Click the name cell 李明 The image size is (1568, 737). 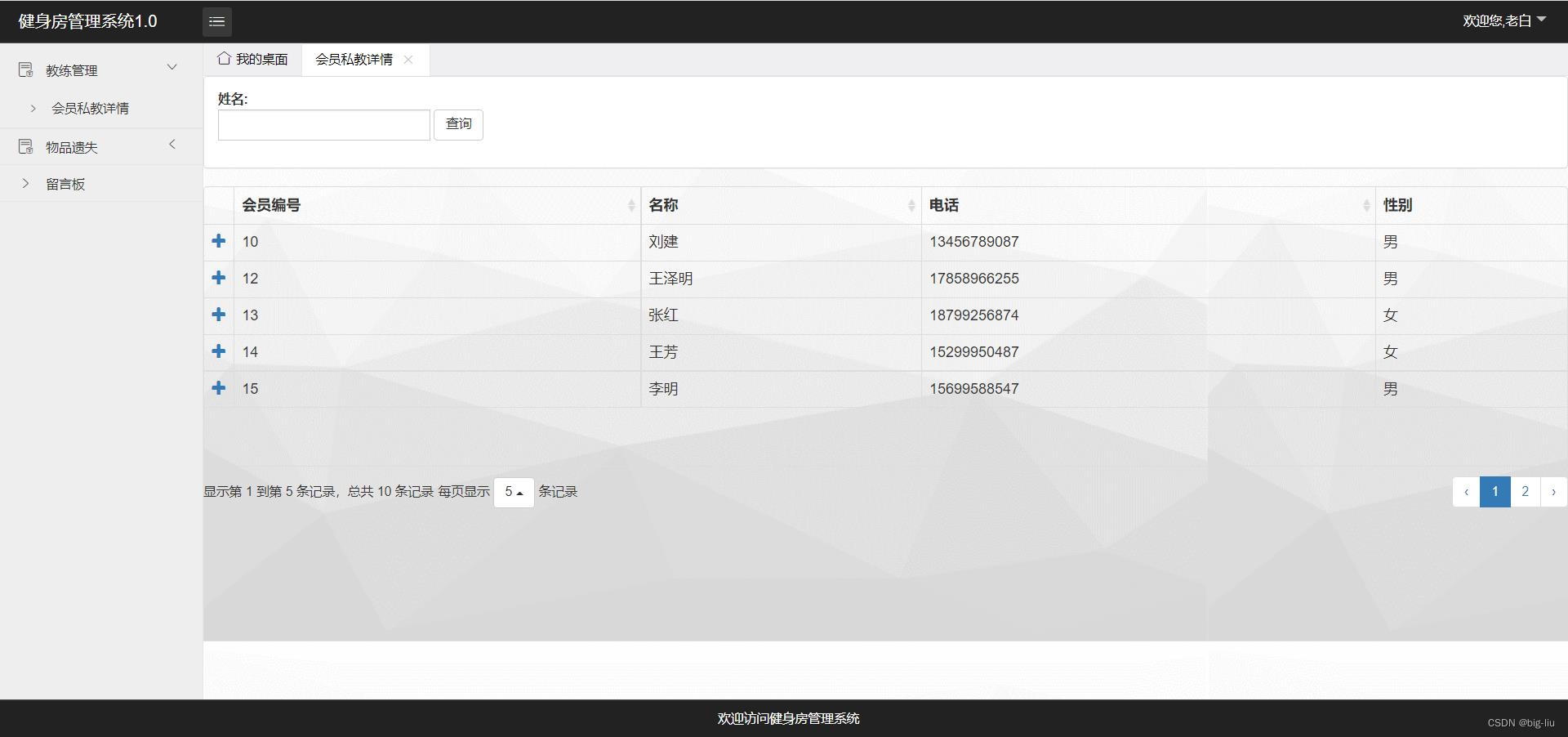[x=782, y=389]
